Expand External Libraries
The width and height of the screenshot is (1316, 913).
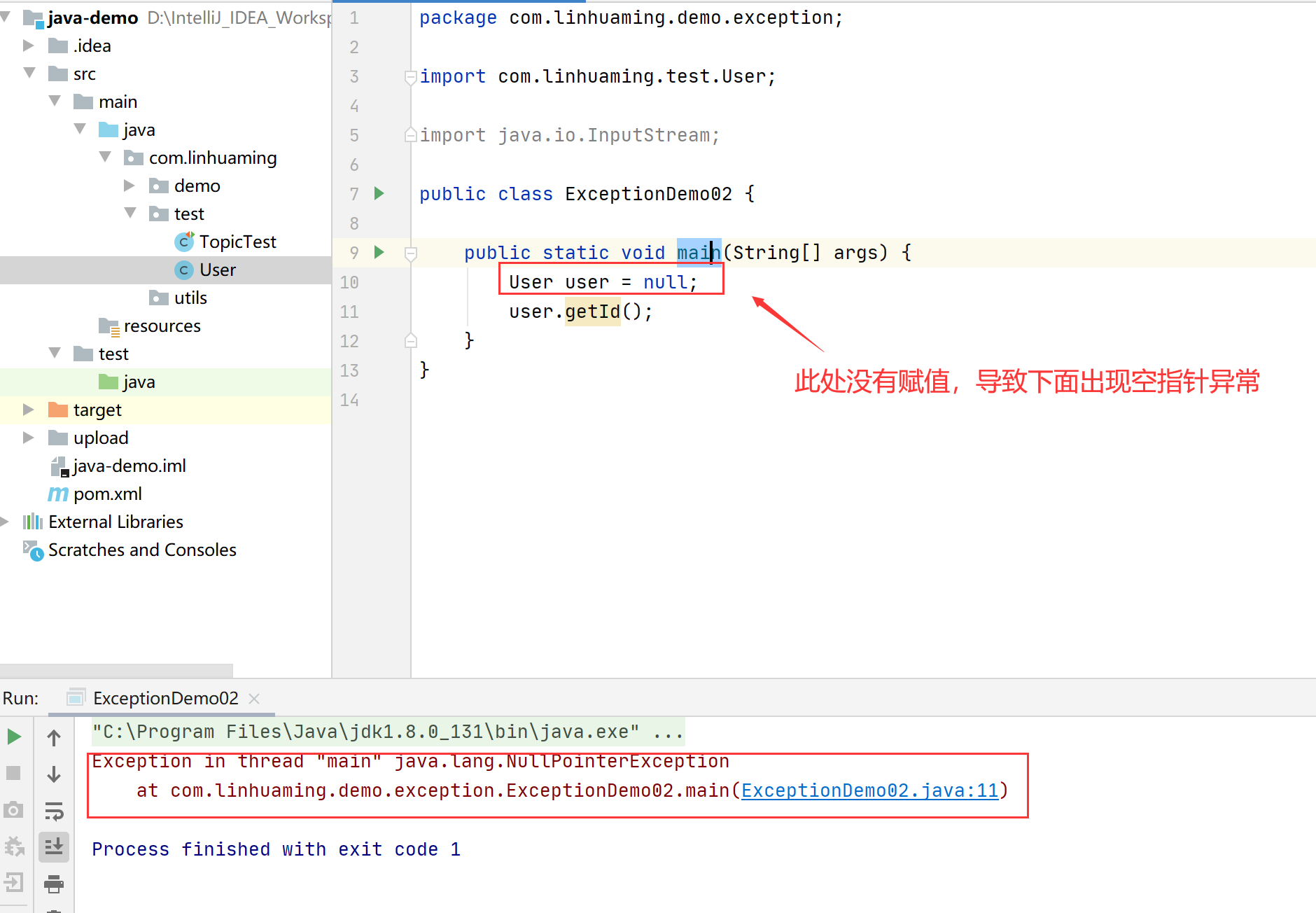tap(6, 521)
